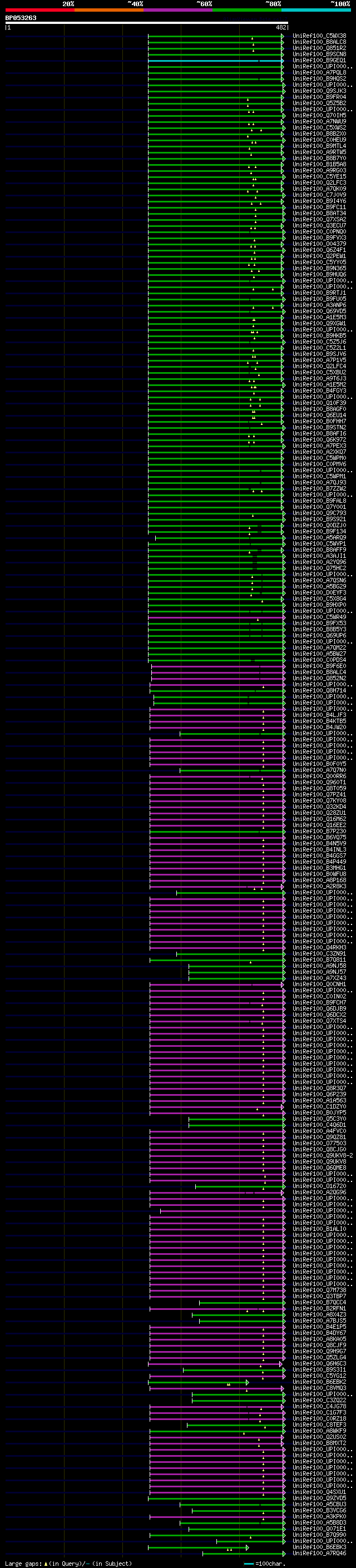Viewport: 356px width, 1568px height.
Task: Click the white query sequence bar
Action: pyautogui.click(x=147, y=22)
